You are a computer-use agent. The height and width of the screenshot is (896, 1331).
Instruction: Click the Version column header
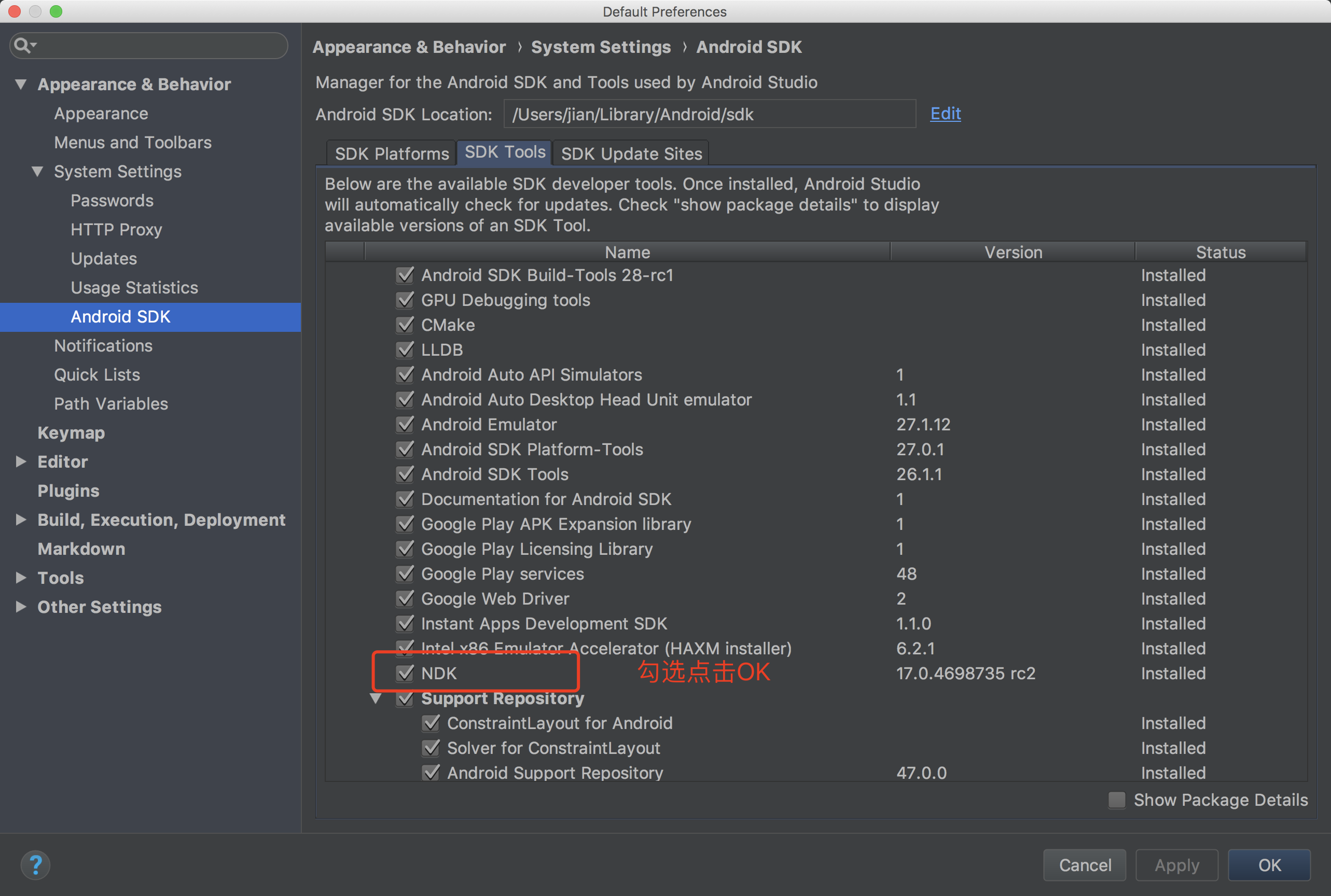(x=1013, y=251)
